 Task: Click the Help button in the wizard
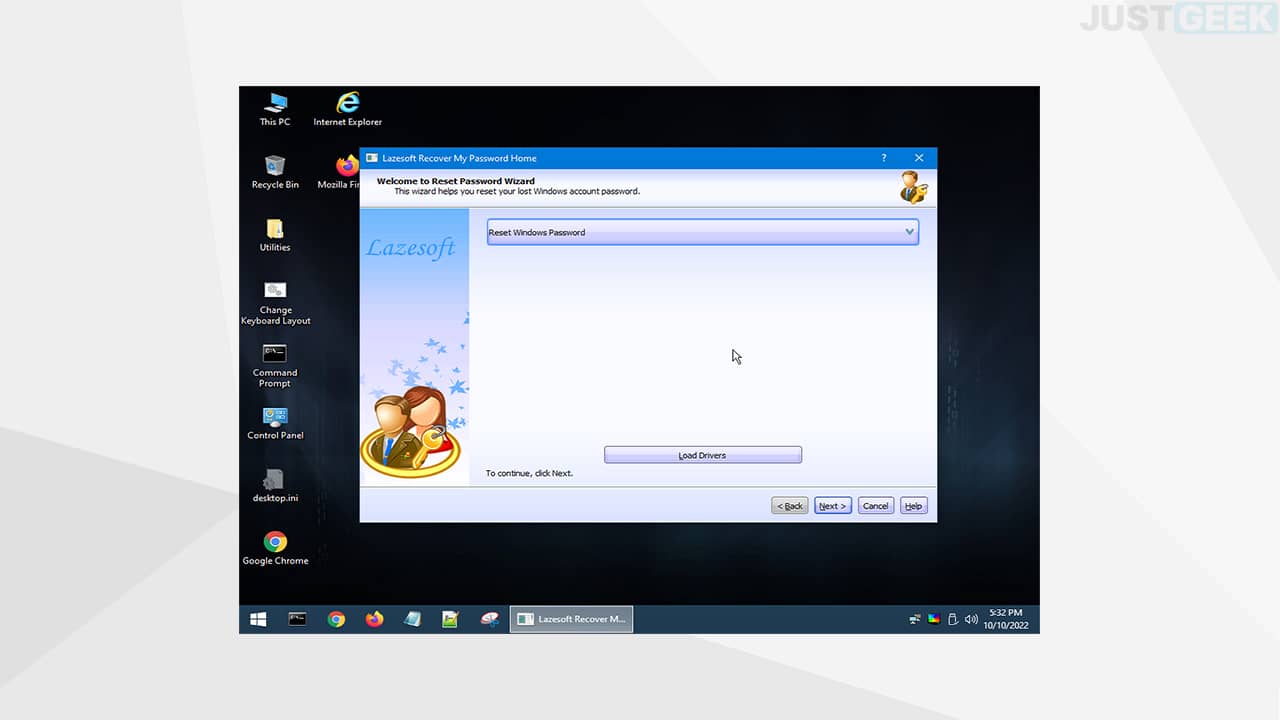pos(913,506)
